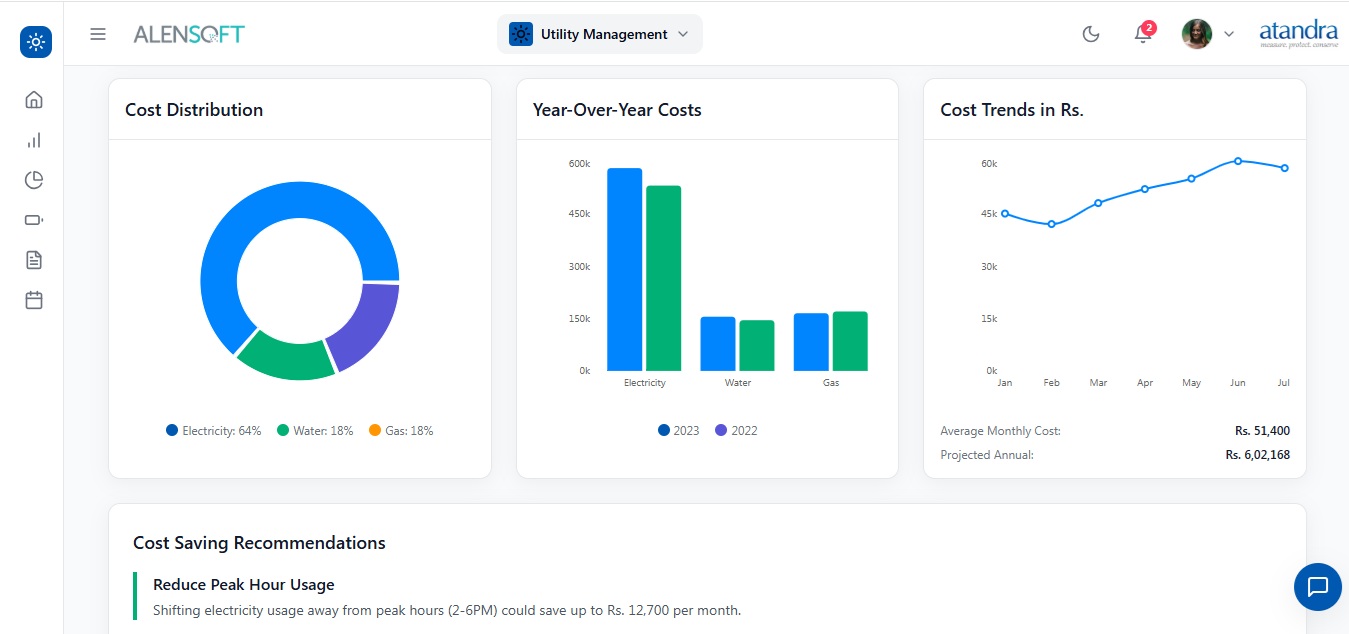Click the Gas legend orange swatch
This screenshot has height=634, width=1349.
tap(375, 431)
